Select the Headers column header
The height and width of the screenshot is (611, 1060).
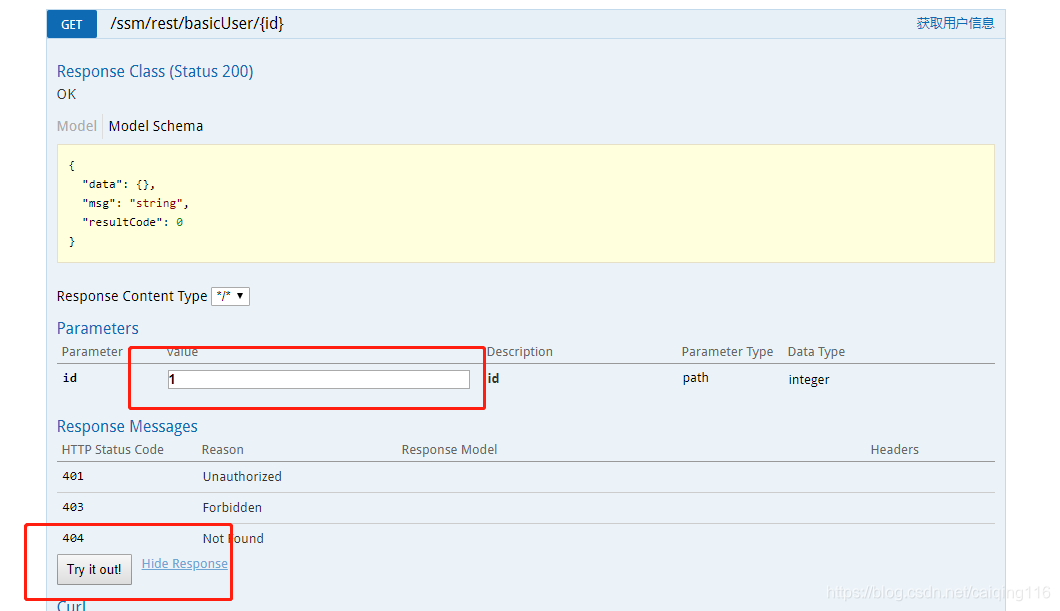894,449
